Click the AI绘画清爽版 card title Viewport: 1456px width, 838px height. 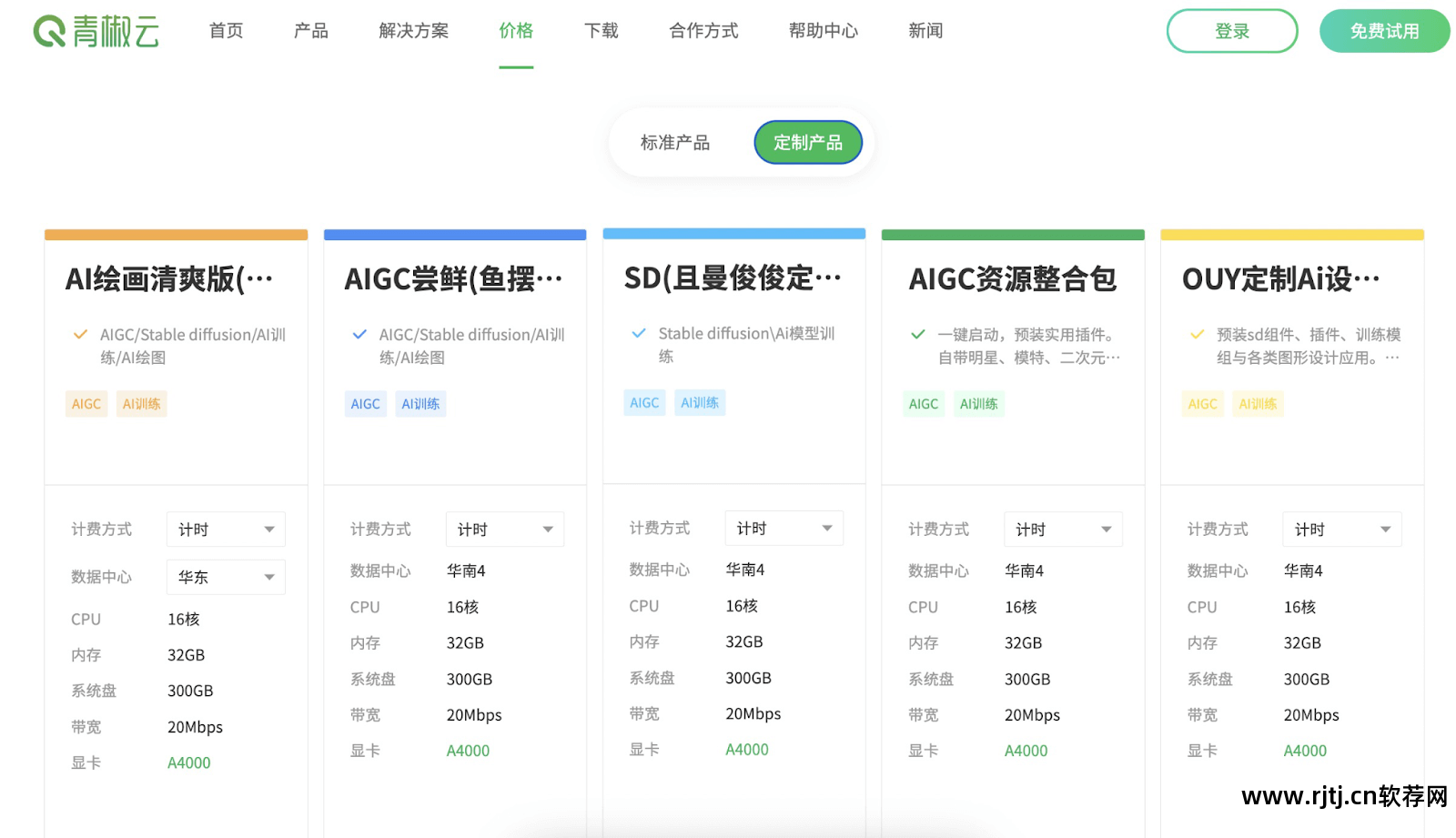coord(169,279)
